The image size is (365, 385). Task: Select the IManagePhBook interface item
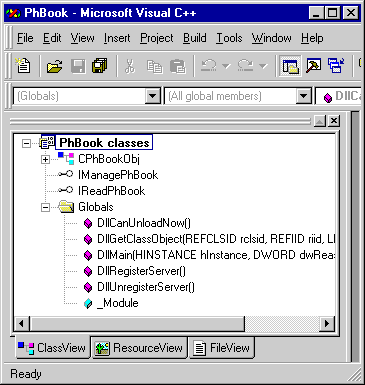[118, 175]
